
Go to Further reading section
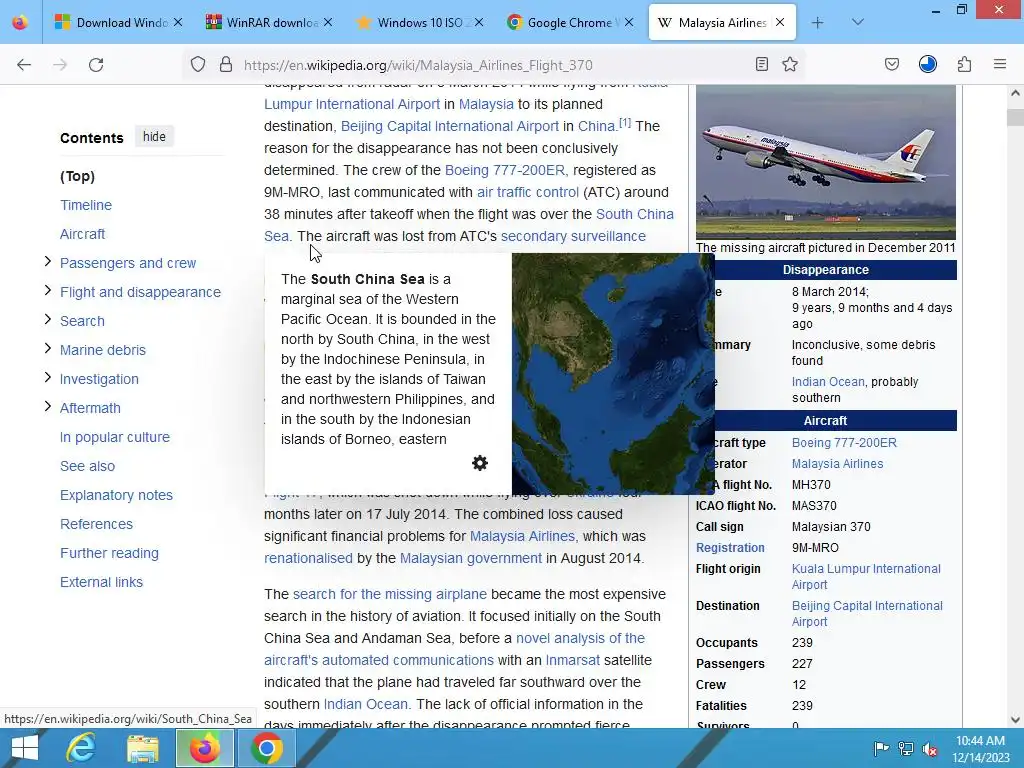[110, 553]
